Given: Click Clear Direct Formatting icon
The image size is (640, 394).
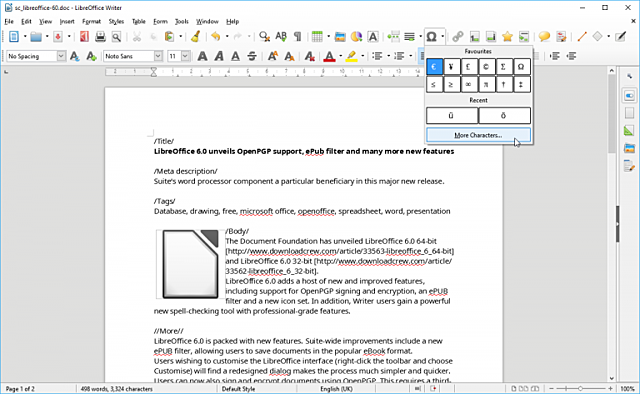Looking at the screenshot, I should (310, 56).
